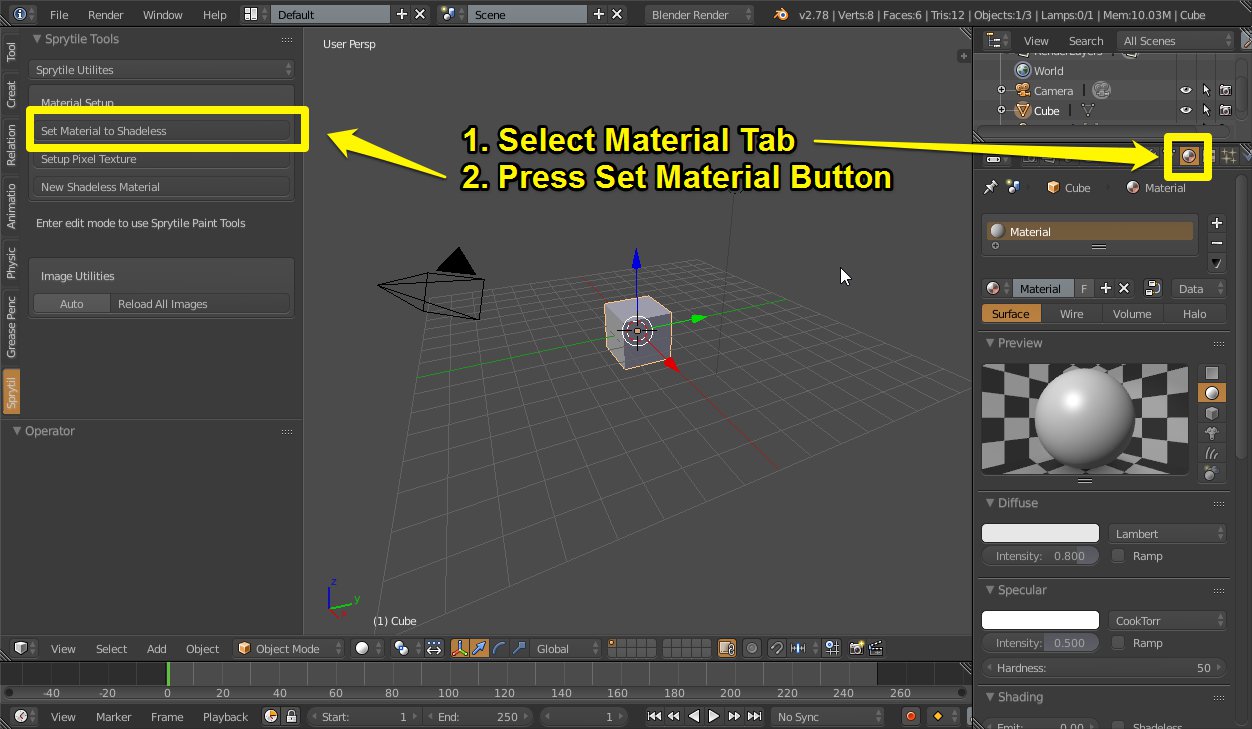The height and width of the screenshot is (729, 1252).
Task: Enable the scale manipulator icon
Action: [x=518, y=648]
